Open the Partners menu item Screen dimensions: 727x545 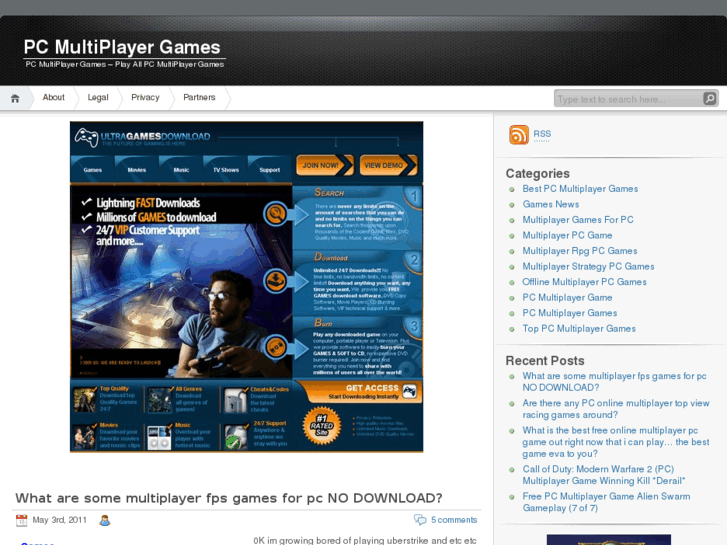click(x=199, y=97)
